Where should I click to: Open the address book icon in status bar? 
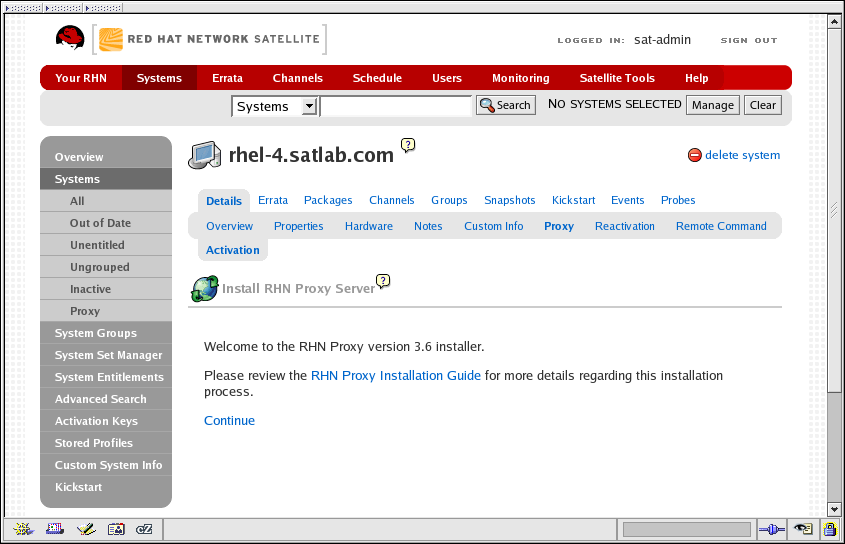click(x=116, y=529)
